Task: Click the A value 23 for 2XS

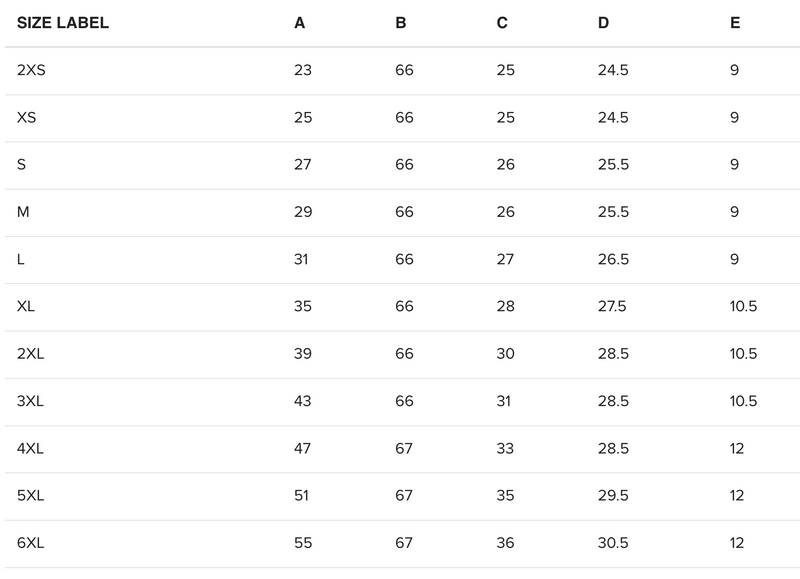Action: [304, 71]
